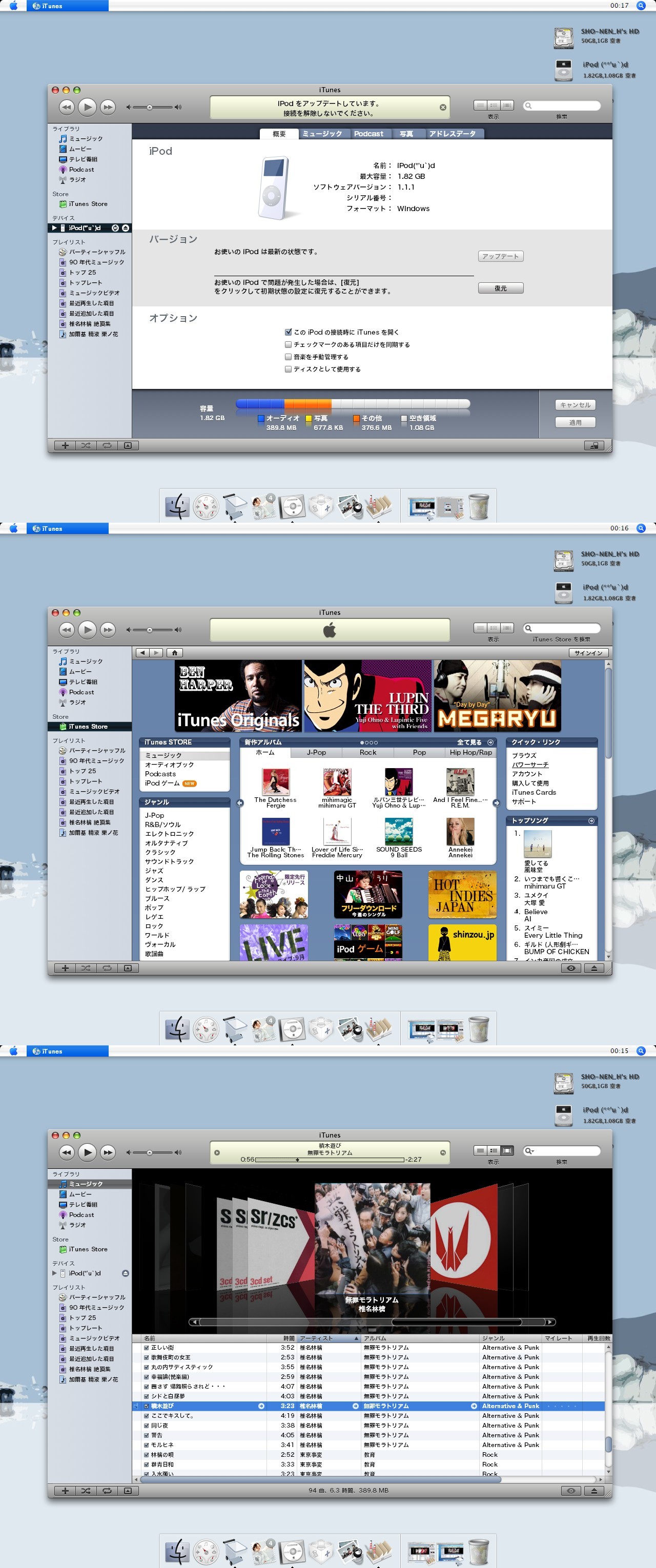Click volume slider in iPod summary window
The image size is (656, 1568).
pos(153,107)
